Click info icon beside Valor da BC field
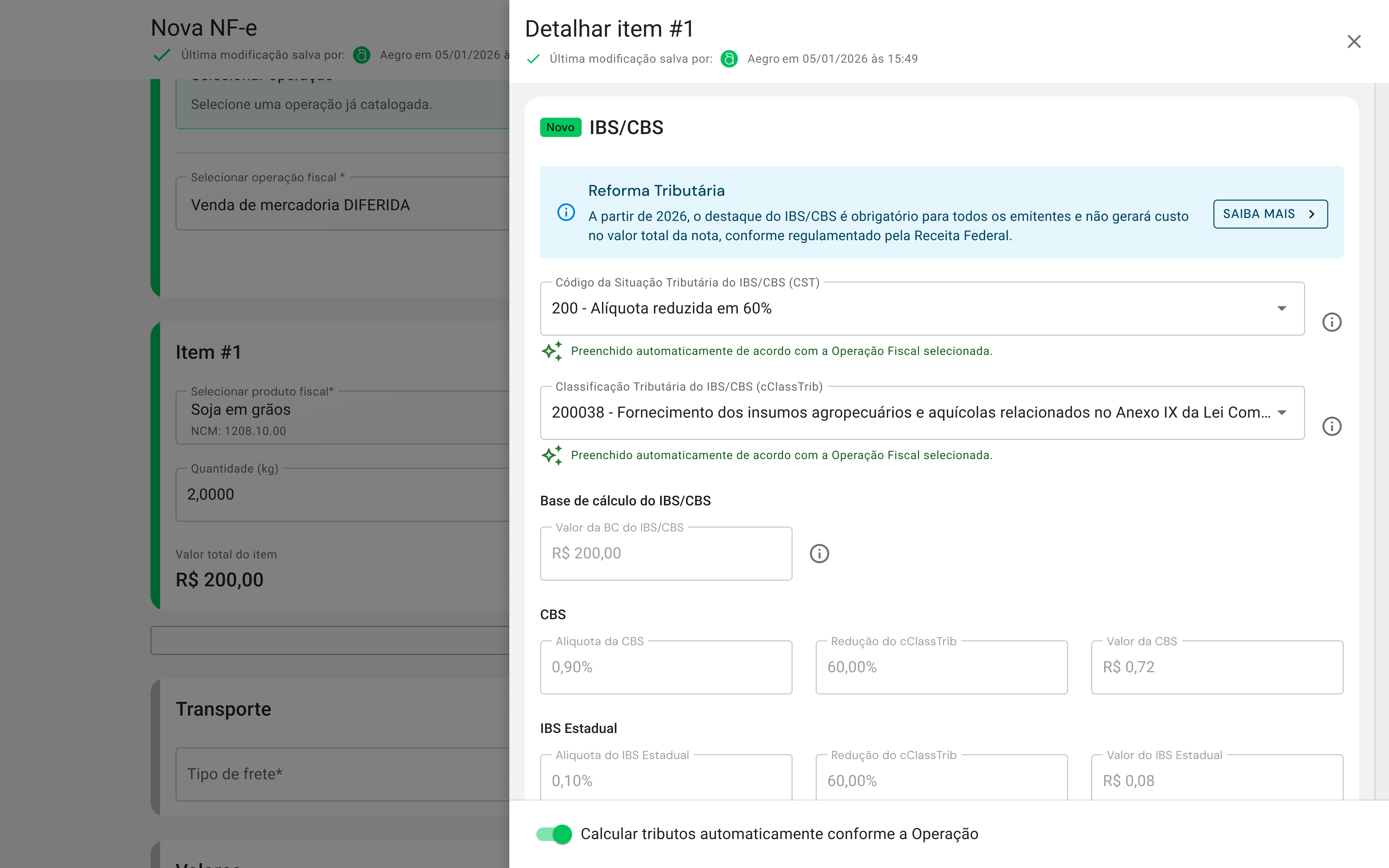 [819, 553]
